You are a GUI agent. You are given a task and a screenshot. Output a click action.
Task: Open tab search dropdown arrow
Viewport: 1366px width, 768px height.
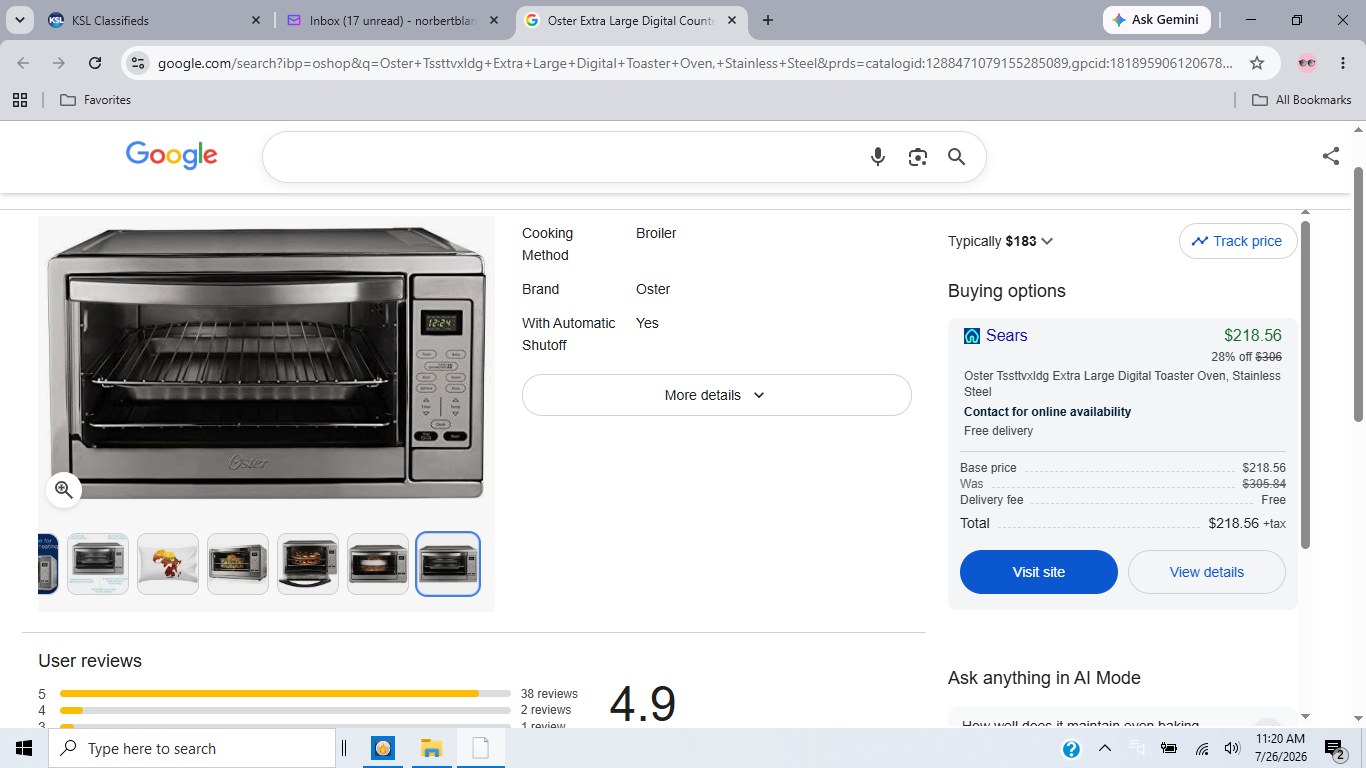(19, 20)
